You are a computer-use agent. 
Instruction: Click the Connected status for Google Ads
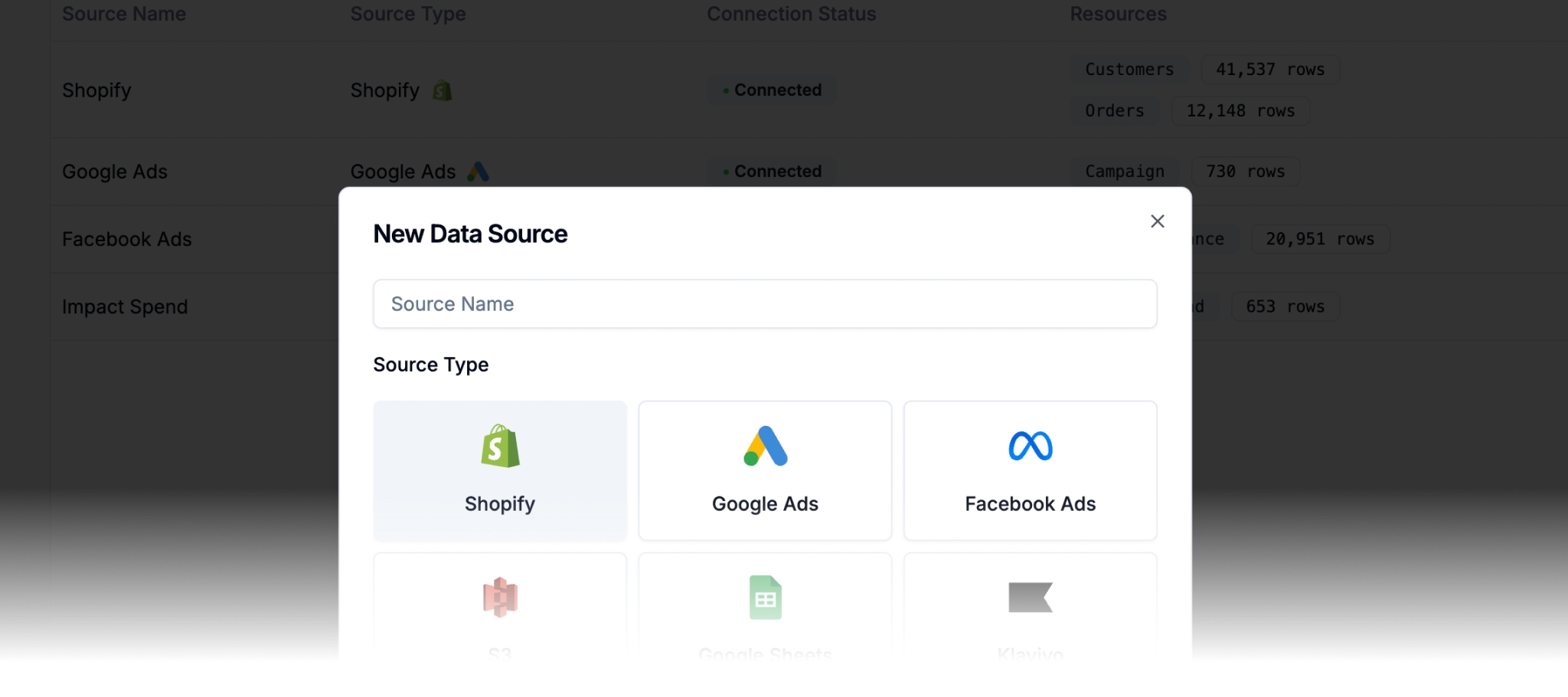[x=772, y=172]
